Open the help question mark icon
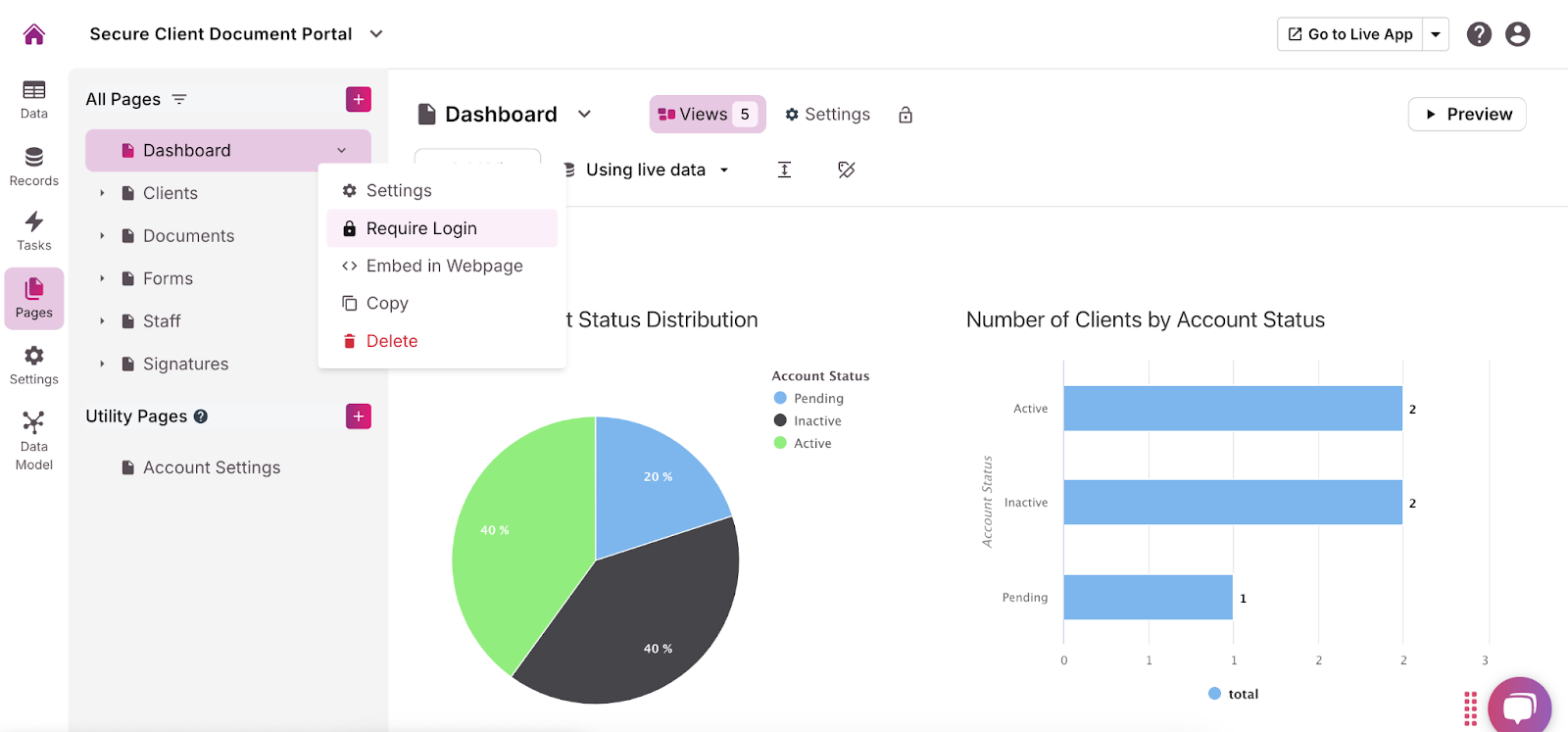Screen dimensions: 1568x732 (x=1479, y=34)
